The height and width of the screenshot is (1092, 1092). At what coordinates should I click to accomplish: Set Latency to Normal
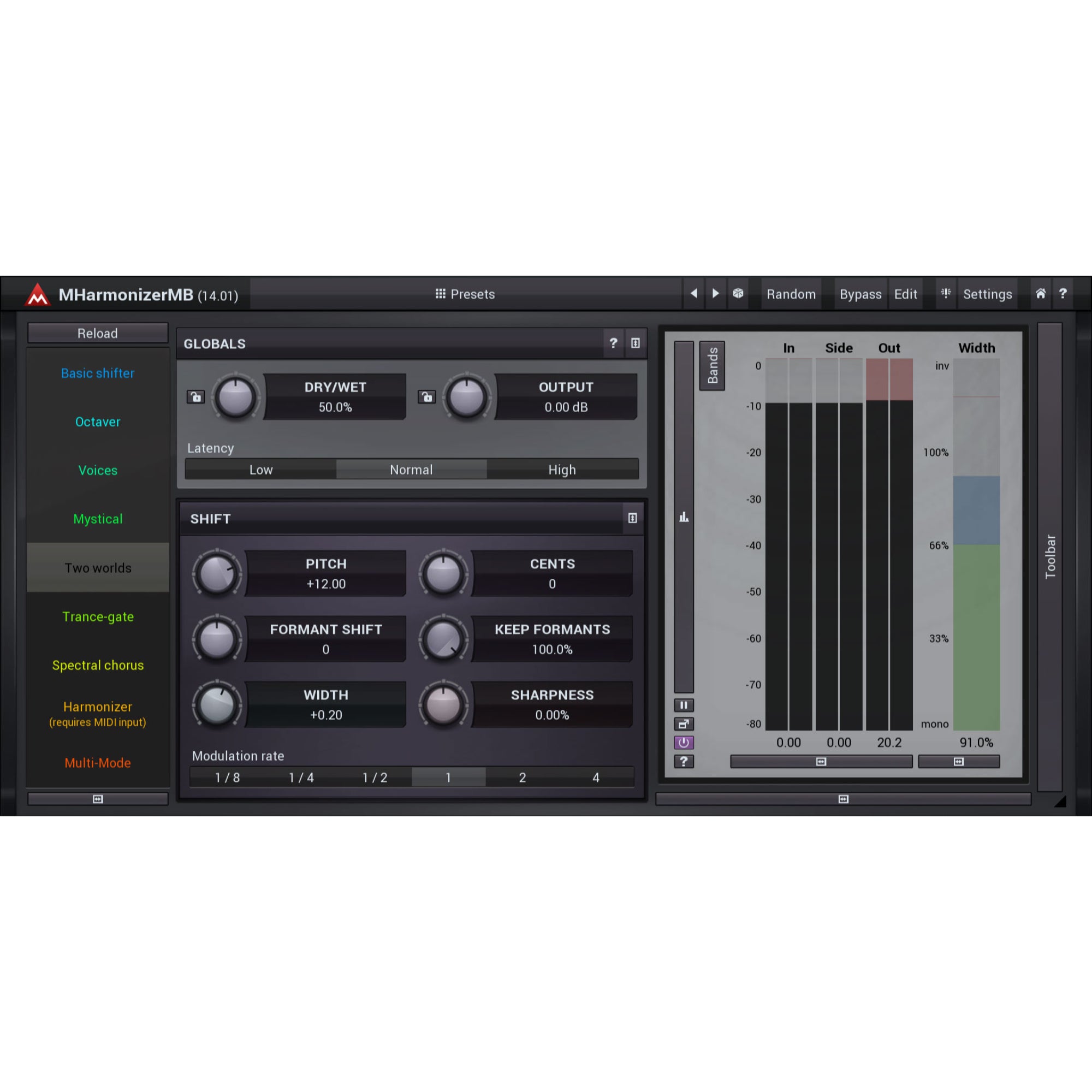coord(412,469)
